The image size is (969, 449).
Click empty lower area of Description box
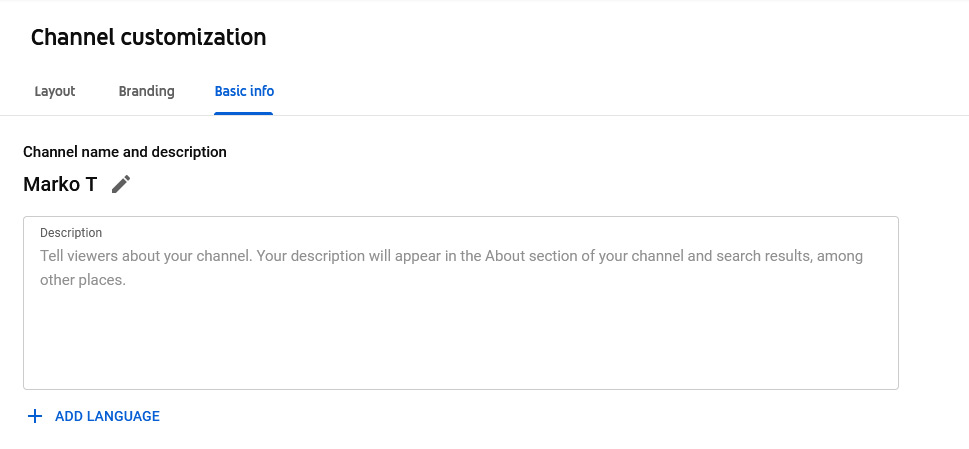[461, 346]
